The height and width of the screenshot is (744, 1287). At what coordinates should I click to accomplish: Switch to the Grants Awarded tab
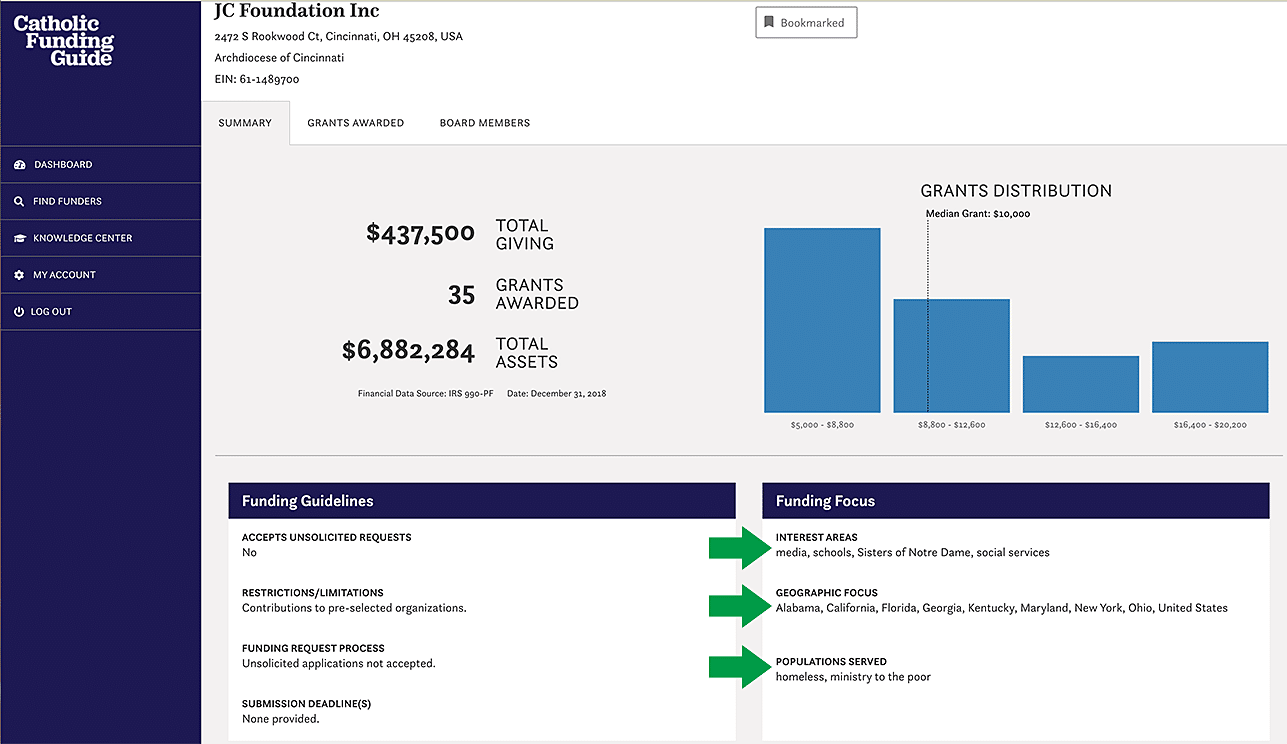click(356, 123)
